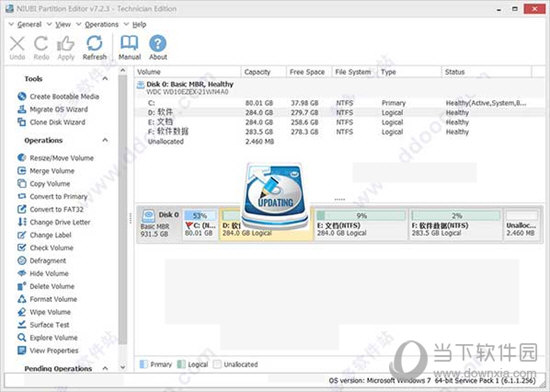550x392 pixels.
Task: Click sidebar scrollbar up arrow
Action: 123,70
